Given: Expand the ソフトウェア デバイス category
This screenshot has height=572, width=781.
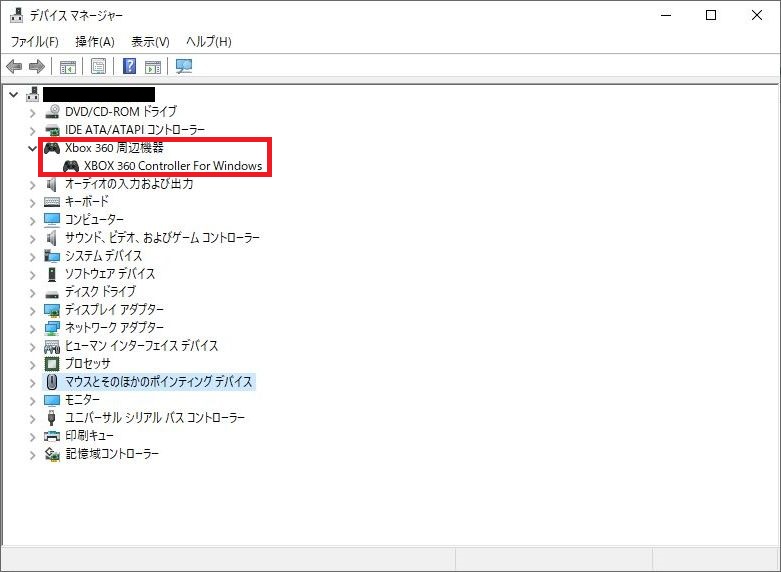Looking at the screenshot, I should point(33,275).
